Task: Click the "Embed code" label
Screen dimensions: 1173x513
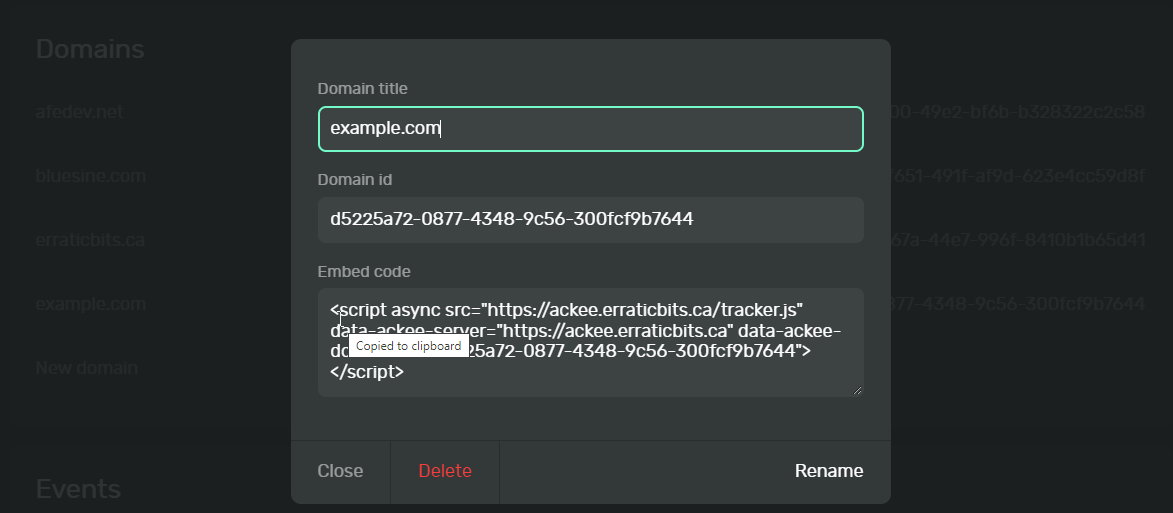Action: click(x=364, y=271)
